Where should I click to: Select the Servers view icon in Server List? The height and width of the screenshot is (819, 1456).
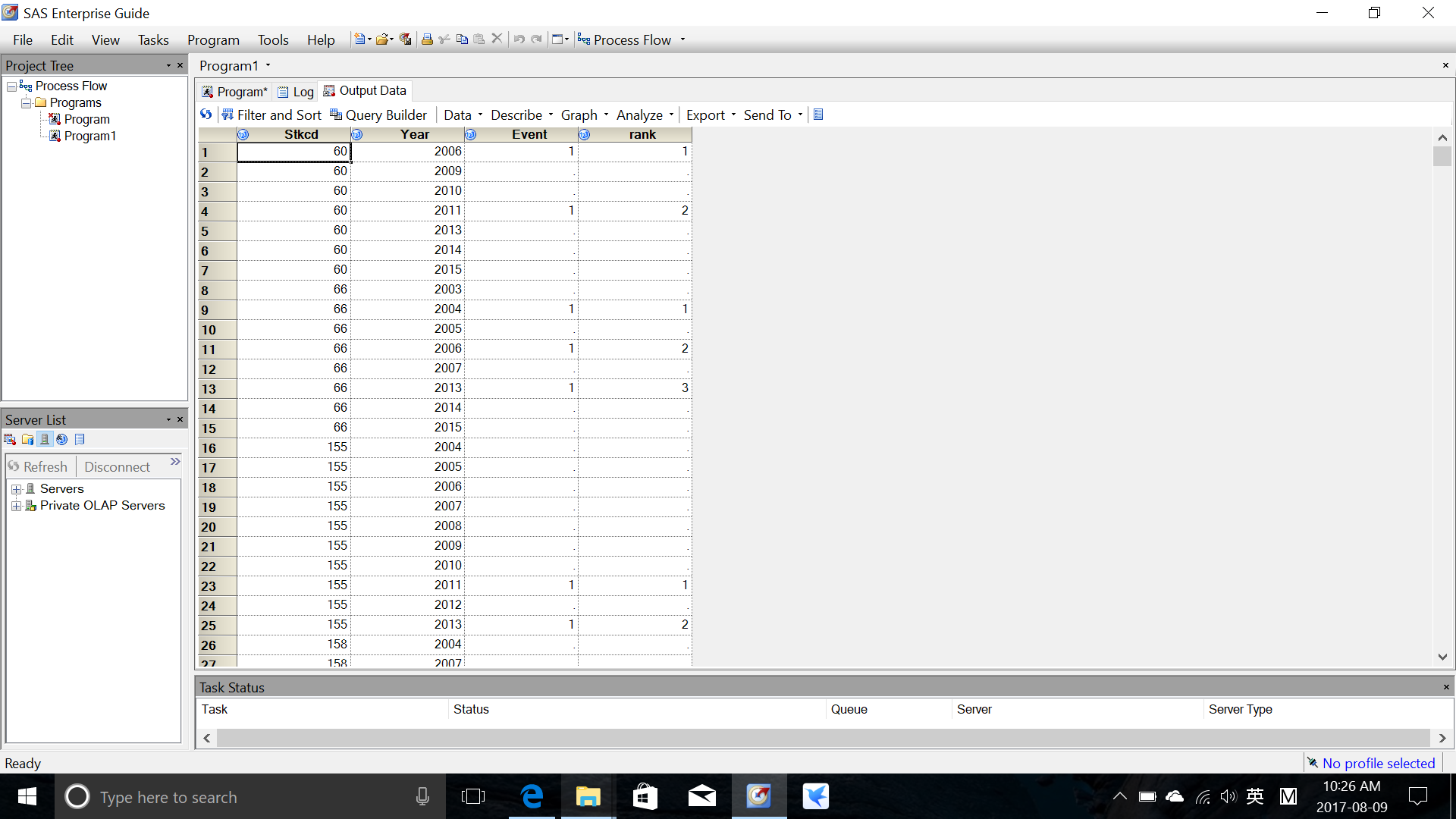coord(45,440)
